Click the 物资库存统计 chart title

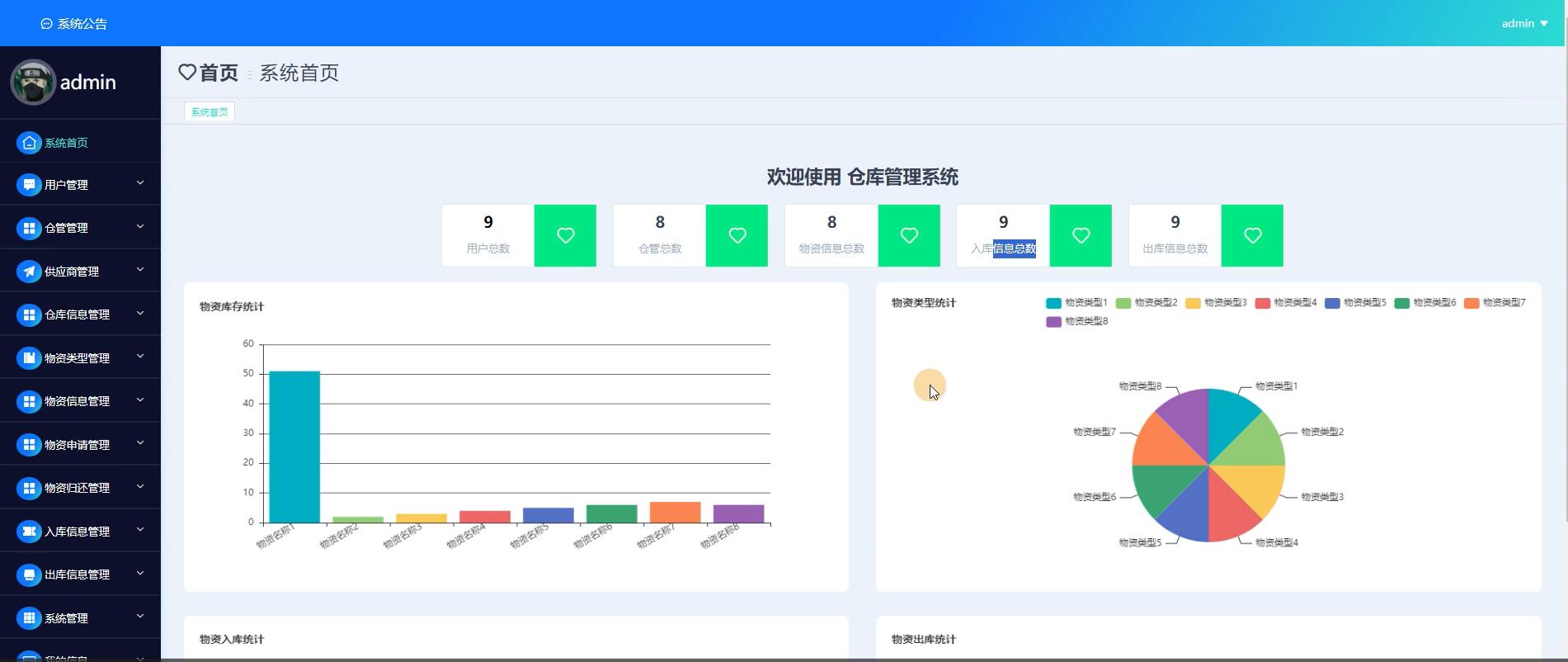coord(232,306)
